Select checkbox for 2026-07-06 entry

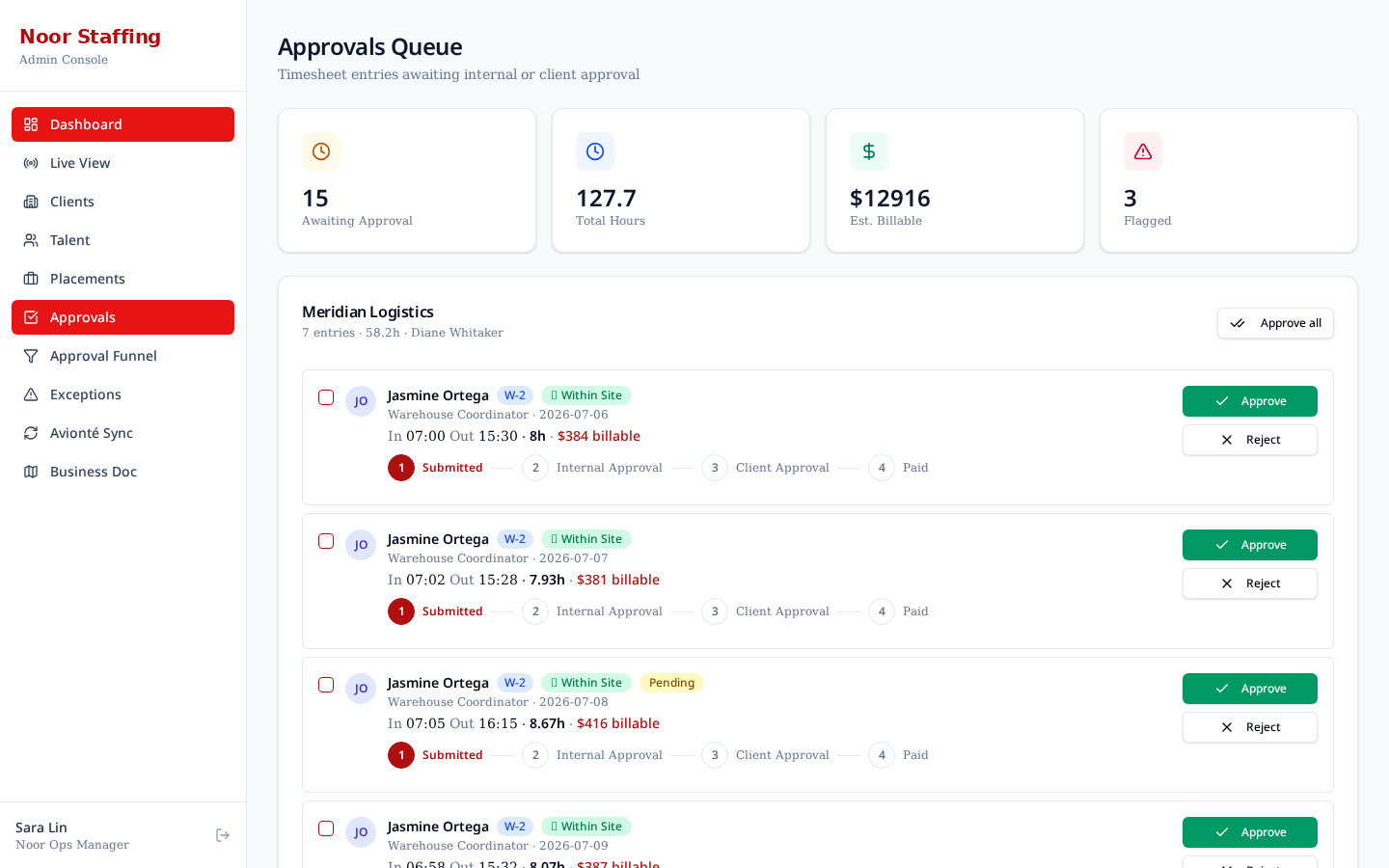coord(326,397)
